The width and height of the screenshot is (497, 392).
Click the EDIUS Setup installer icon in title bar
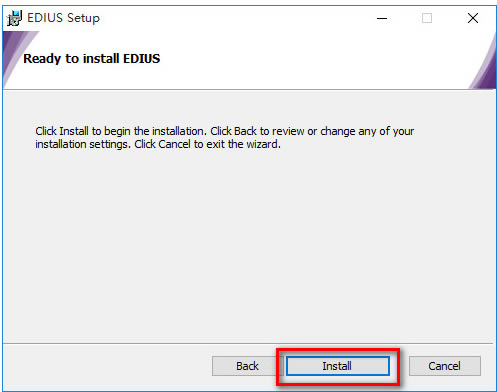(14, 18)
